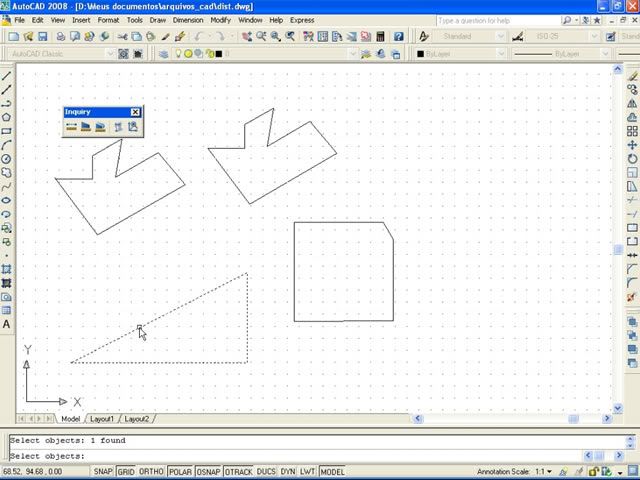Close the Inquiry floating toolbar
The height and width of the screenshot is (480, 640).
coord(136,112)
